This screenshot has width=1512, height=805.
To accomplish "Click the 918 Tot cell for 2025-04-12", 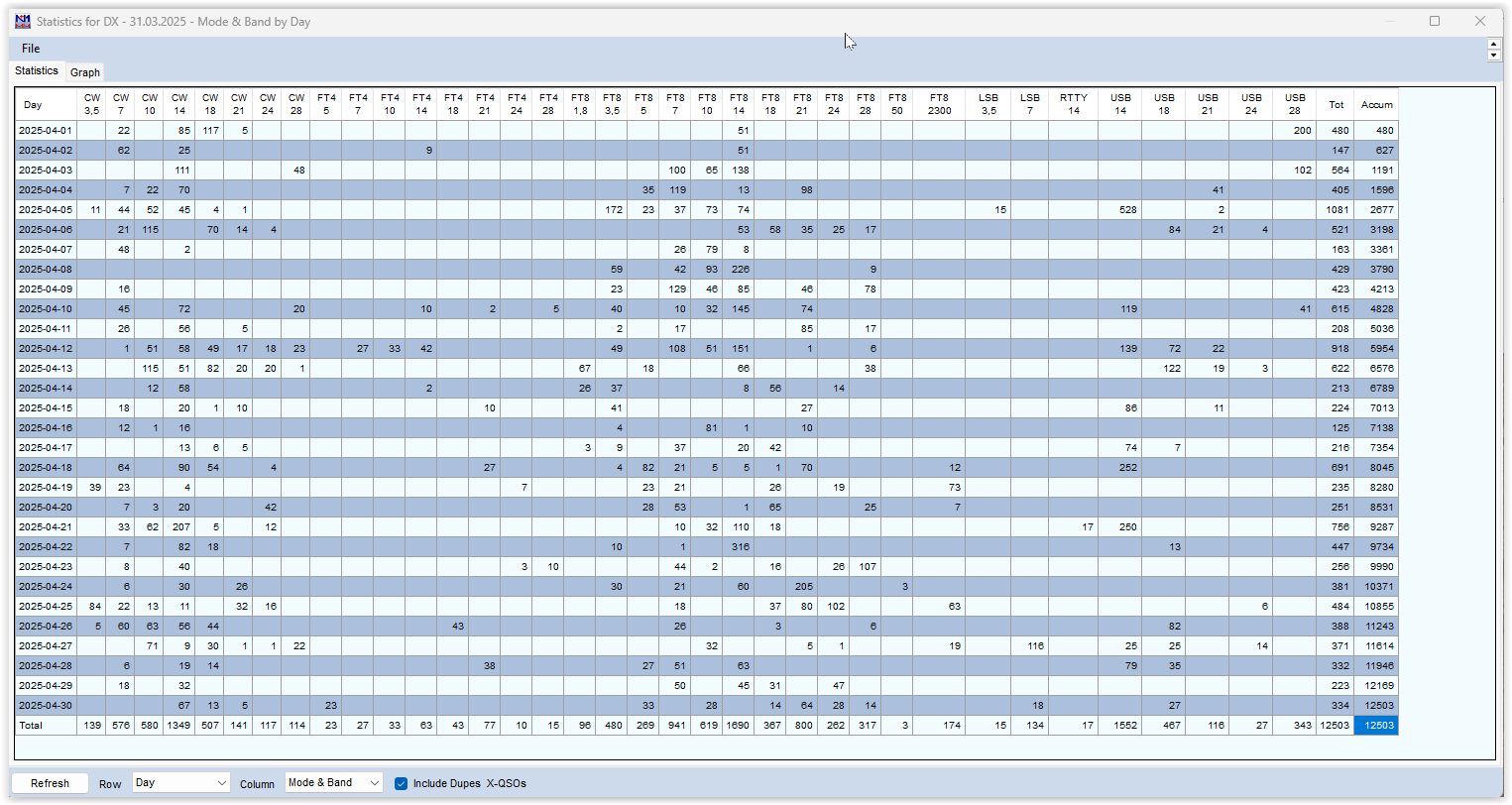I will (1336, 349).
